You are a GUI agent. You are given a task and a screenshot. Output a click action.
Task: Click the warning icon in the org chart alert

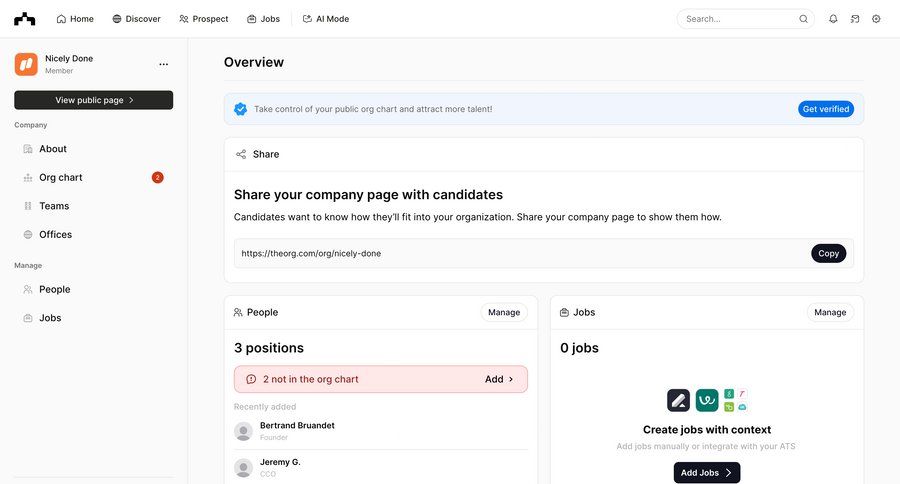(x=251, y=380)
